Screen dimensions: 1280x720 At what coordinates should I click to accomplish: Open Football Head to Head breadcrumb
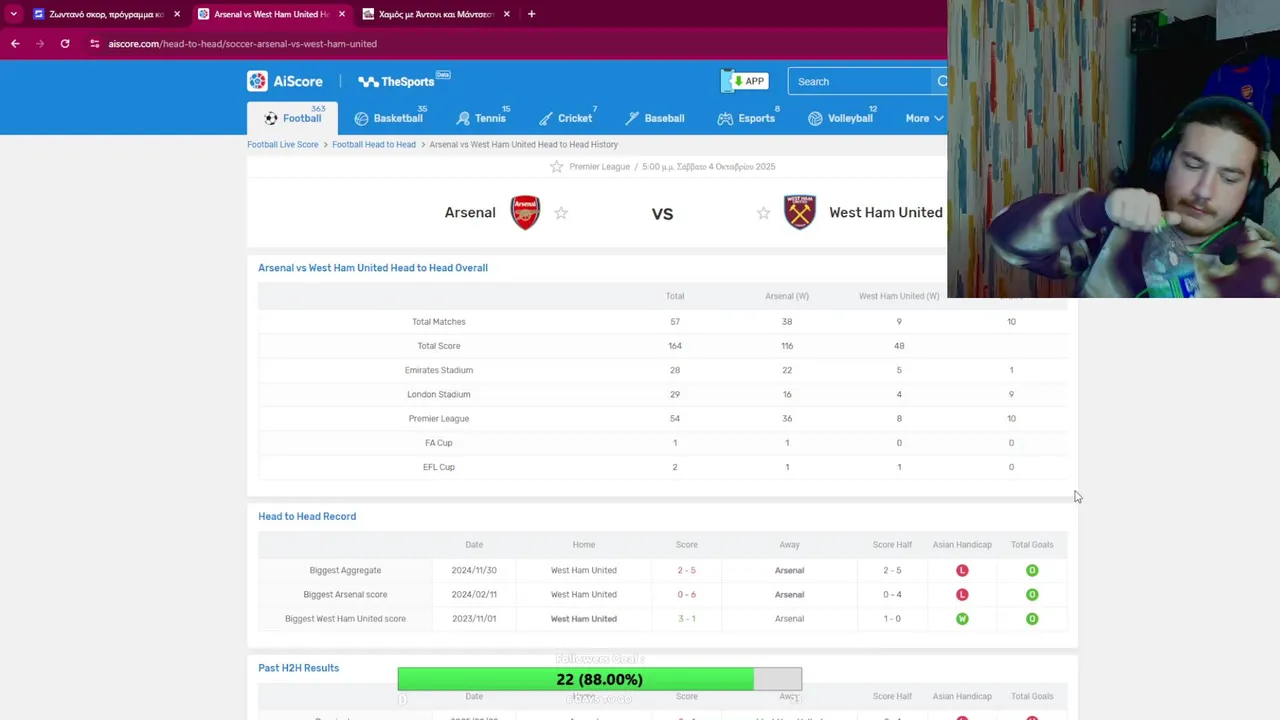(374, 144)
